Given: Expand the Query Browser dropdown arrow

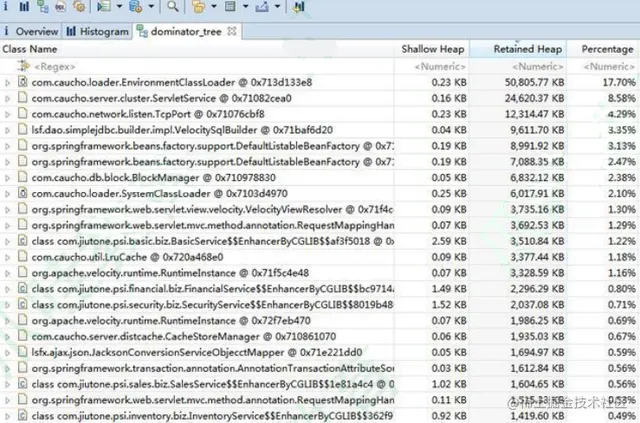Looking at the screenshot, I should coord(151,7).
